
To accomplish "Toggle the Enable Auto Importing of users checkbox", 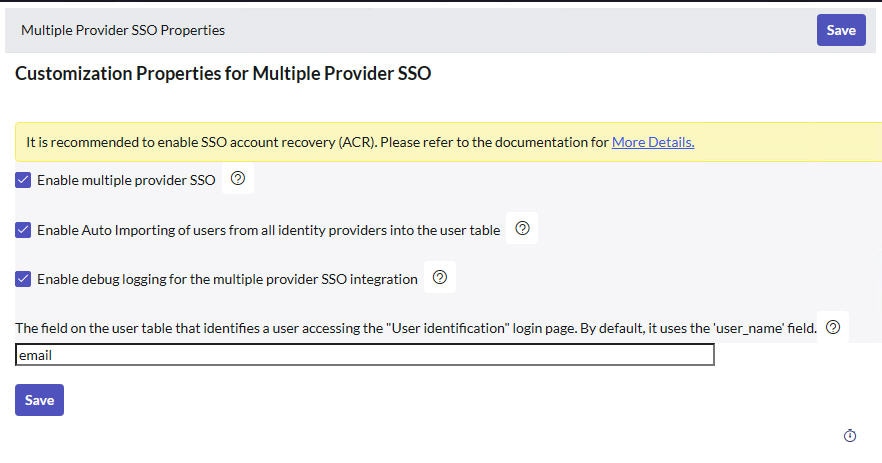I will click(23, 230).
